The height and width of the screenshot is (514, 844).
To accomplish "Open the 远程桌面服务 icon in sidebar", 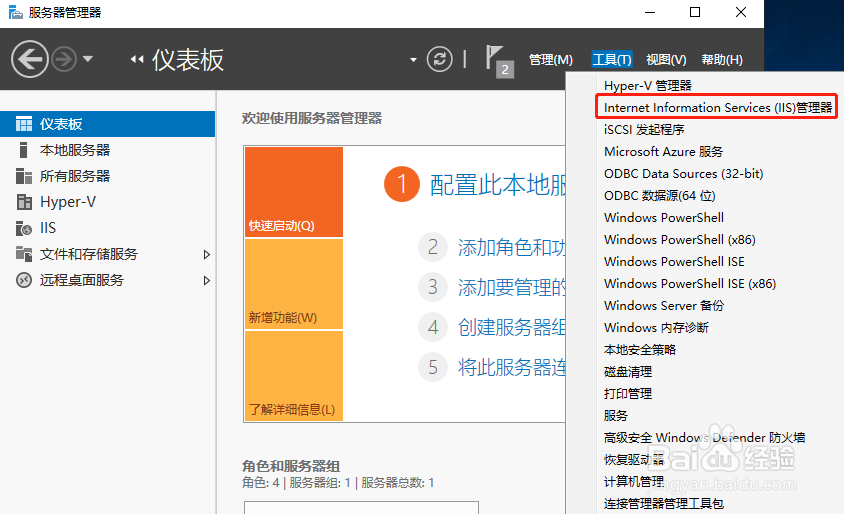I will [x=23, y=280].
